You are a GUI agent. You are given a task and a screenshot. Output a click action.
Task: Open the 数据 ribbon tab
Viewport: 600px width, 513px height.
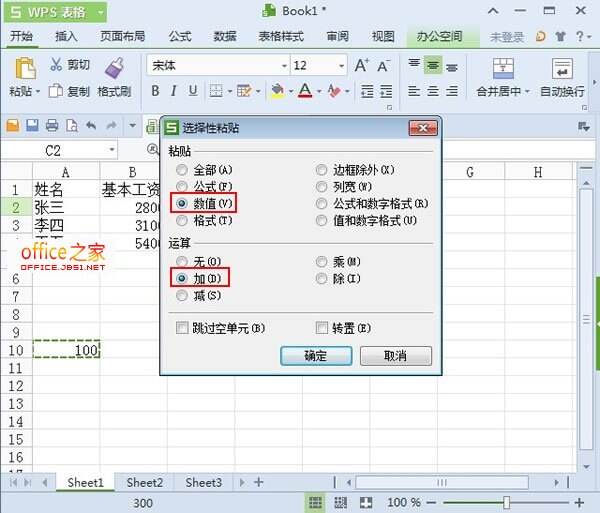[x=225, y=36]
